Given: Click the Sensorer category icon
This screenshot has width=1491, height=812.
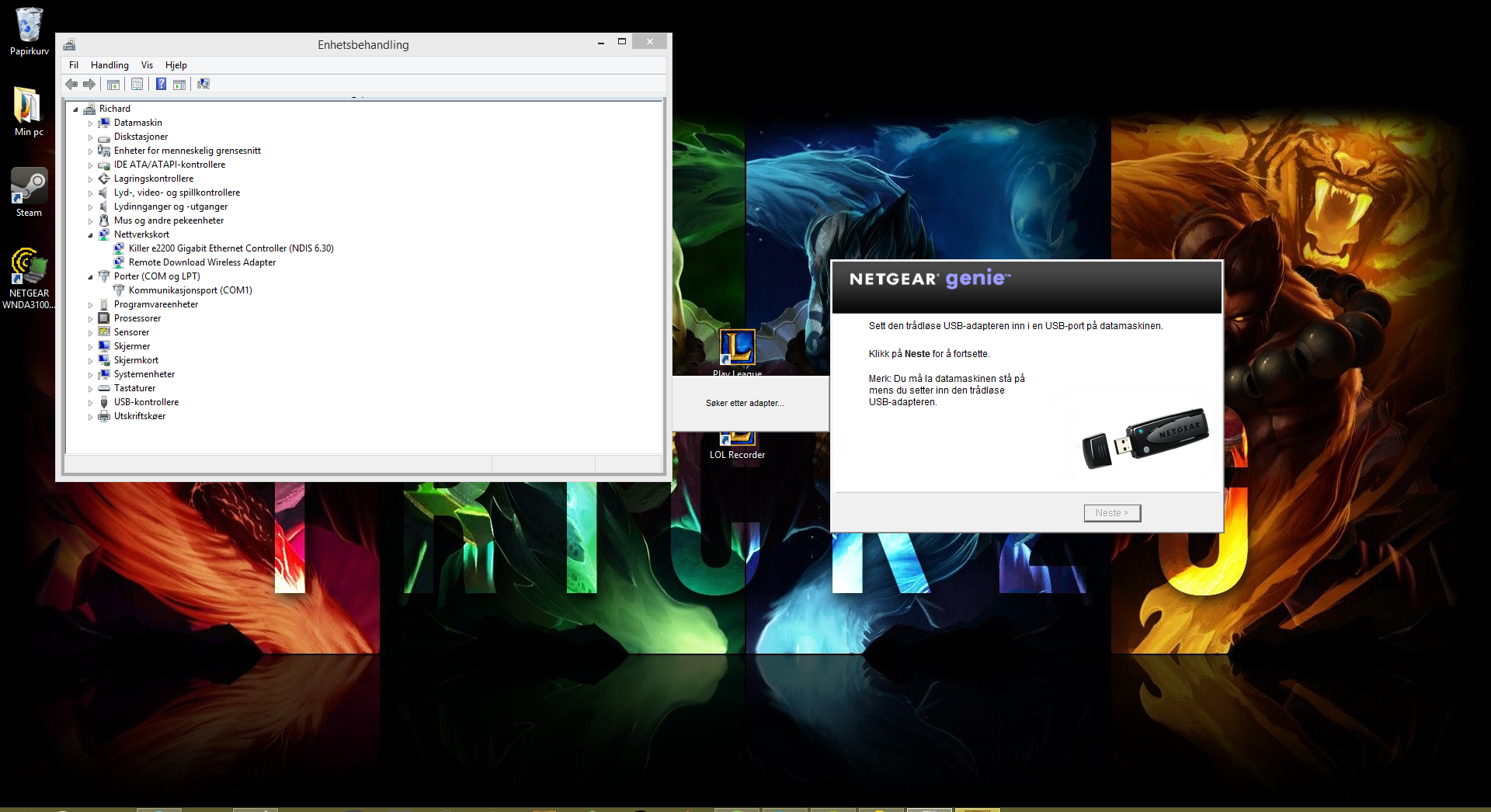Looking at the screenshot, I should [104, 332].
